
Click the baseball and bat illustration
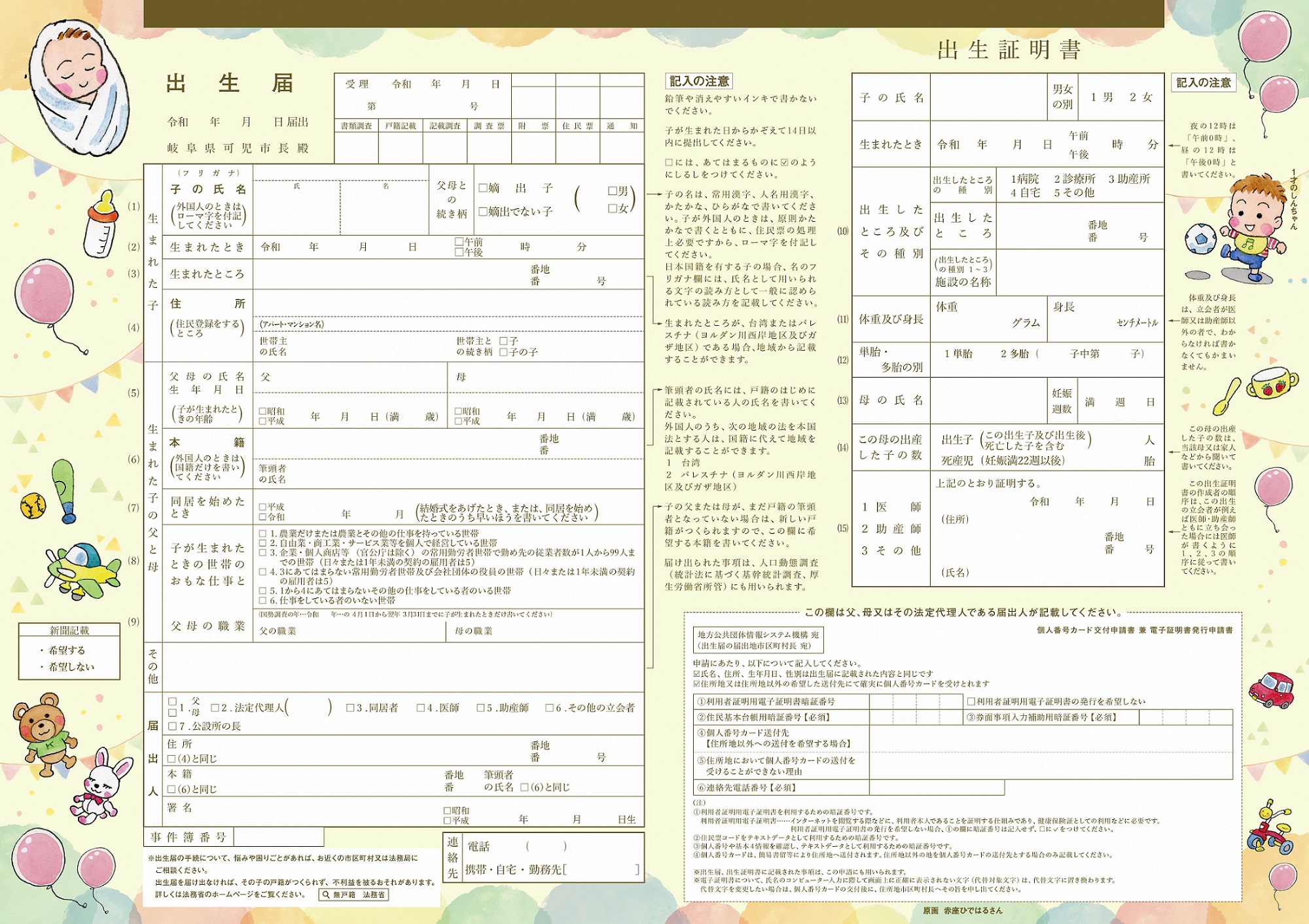click(x=48, y=490)
